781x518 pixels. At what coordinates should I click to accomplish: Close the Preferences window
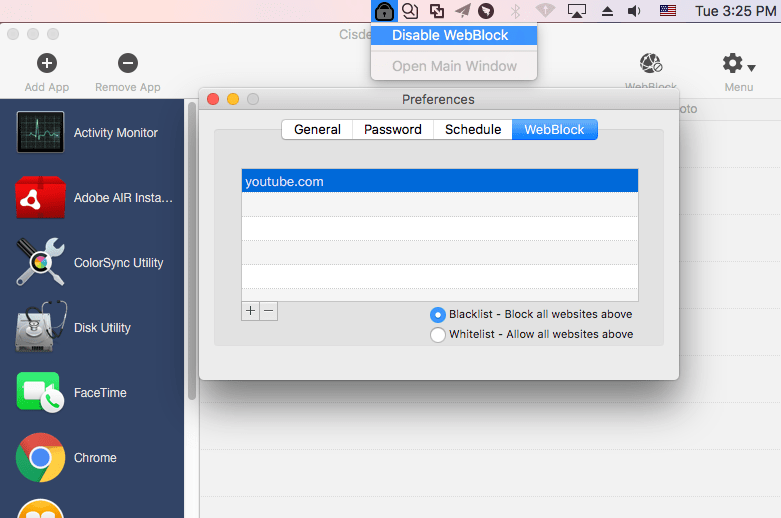click(213, 99)
